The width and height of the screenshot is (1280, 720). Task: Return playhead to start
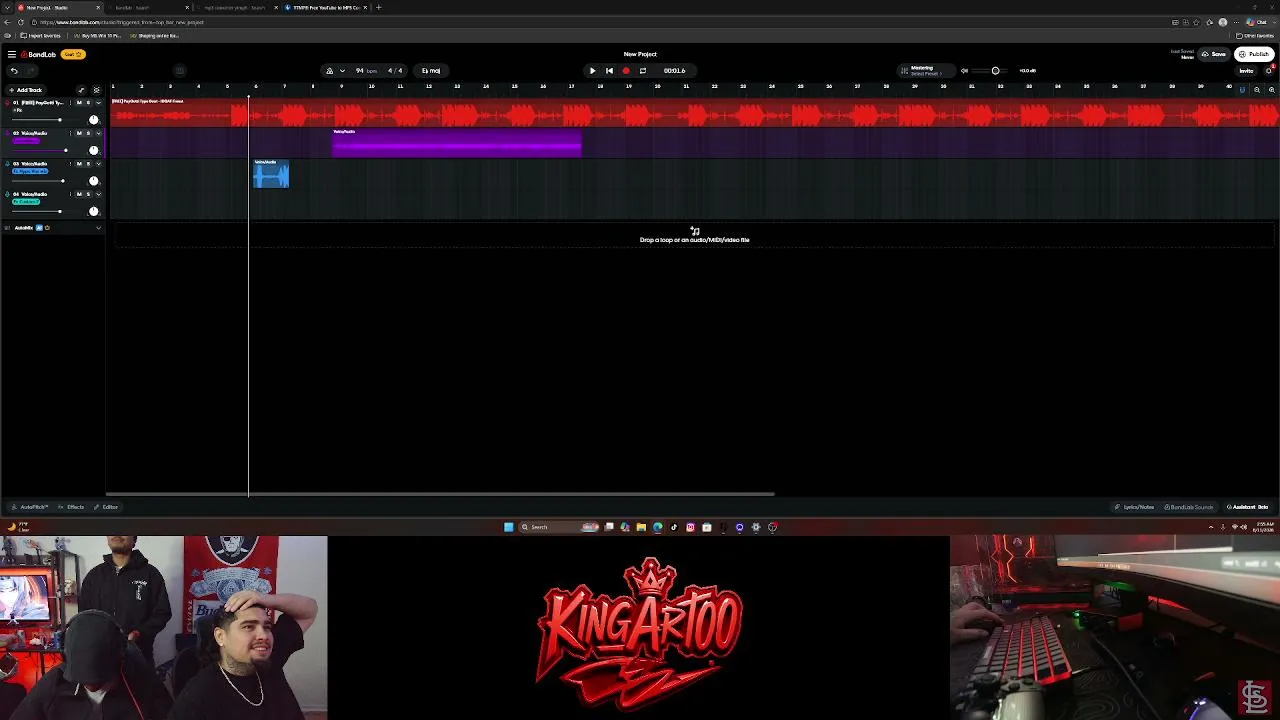pyautogui.click(x=609, y=71)
